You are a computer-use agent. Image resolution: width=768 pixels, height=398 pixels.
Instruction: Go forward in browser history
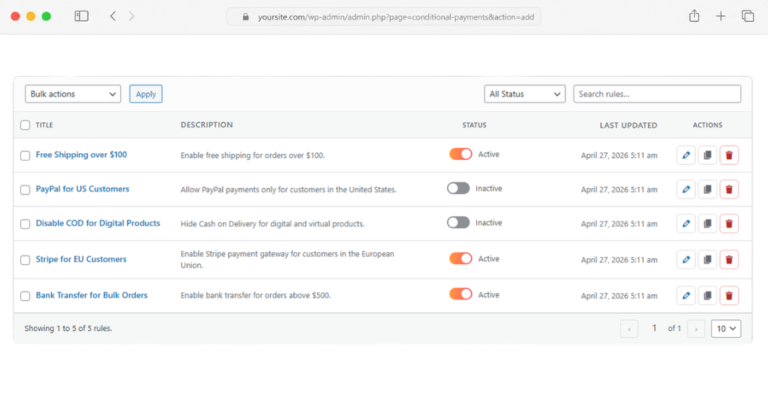point(131,16)
